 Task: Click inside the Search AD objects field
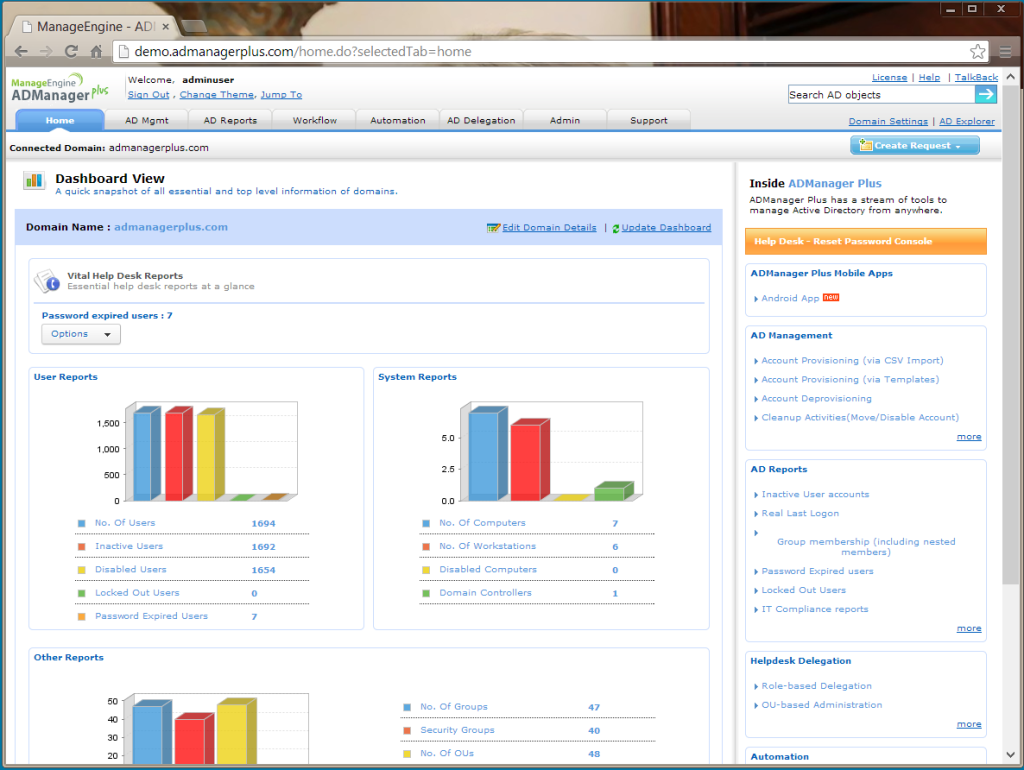tap(881, 95)
